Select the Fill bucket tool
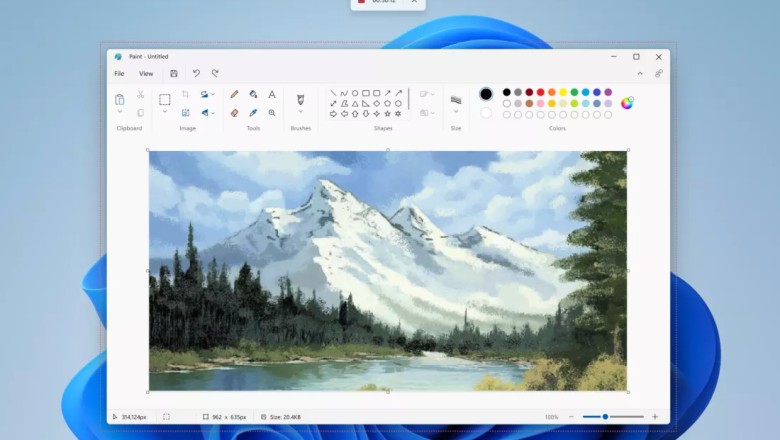The height and width of the screenshot is (440, 780). click(253, 94)
